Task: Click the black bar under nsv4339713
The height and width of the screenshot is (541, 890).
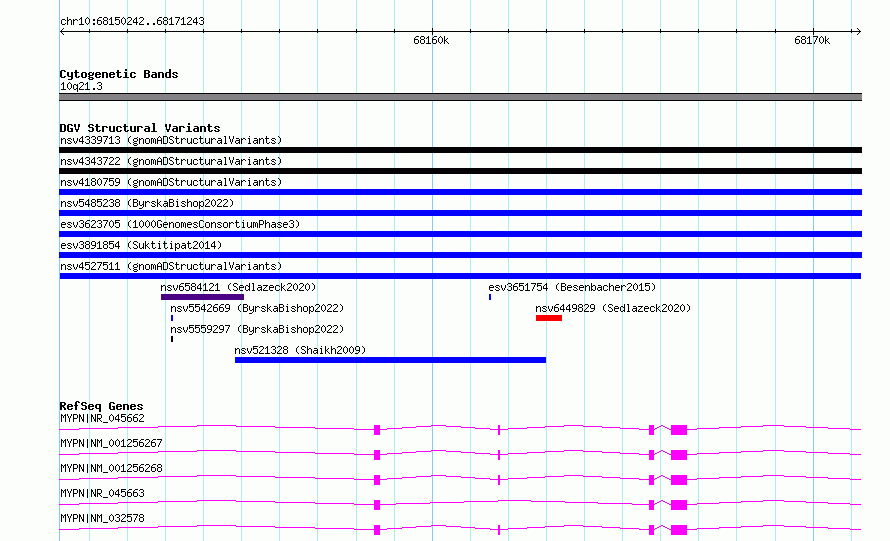Action: pyautogui.click(x=460, y=150)
